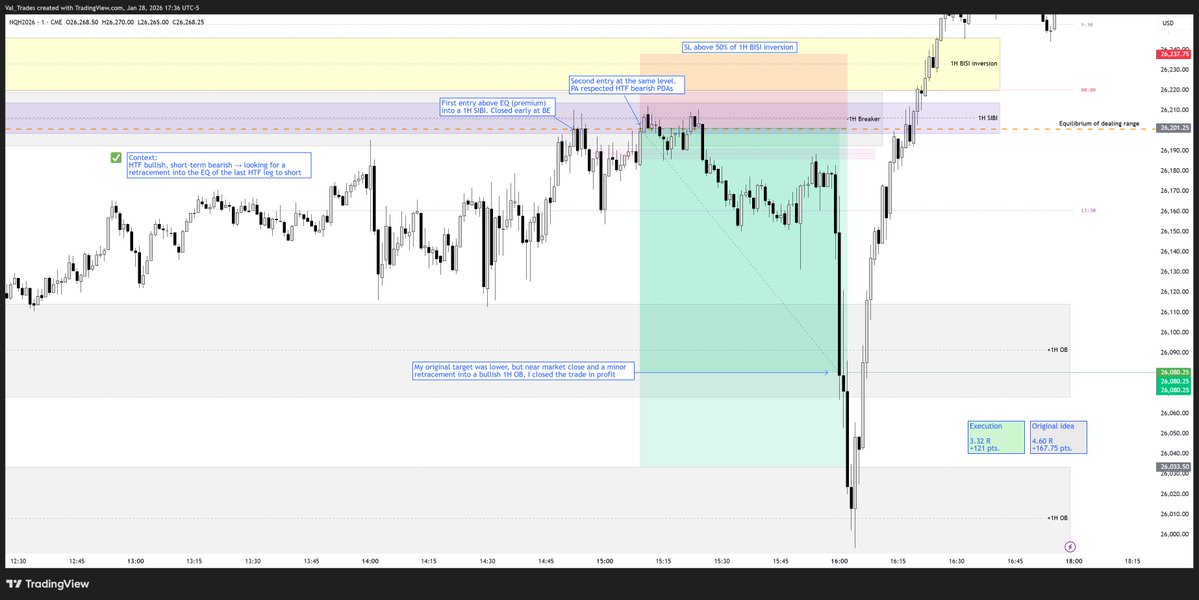The image size is (1199, 600).
Task: Click the 26,160.00 price axis label
Action: tap(1174, 211)
